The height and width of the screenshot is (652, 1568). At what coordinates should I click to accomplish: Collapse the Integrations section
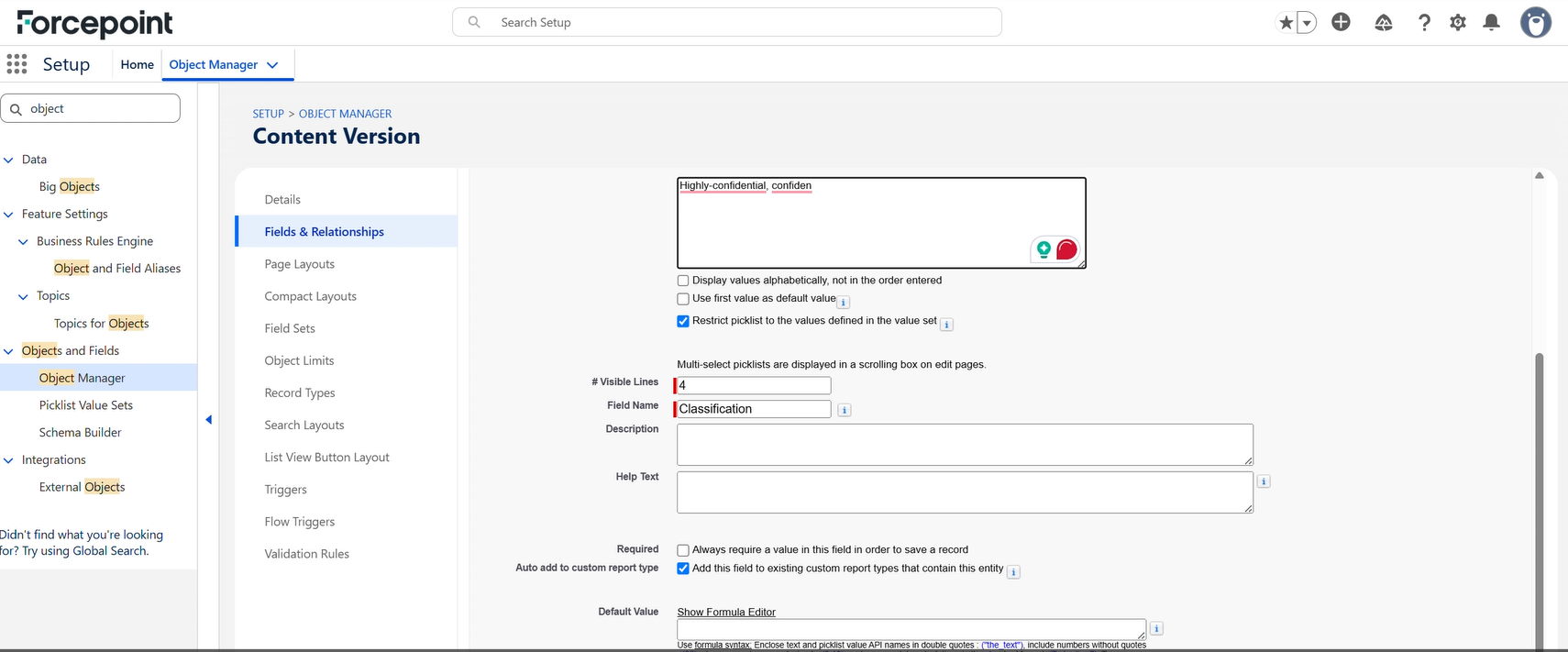coord(8,460)
